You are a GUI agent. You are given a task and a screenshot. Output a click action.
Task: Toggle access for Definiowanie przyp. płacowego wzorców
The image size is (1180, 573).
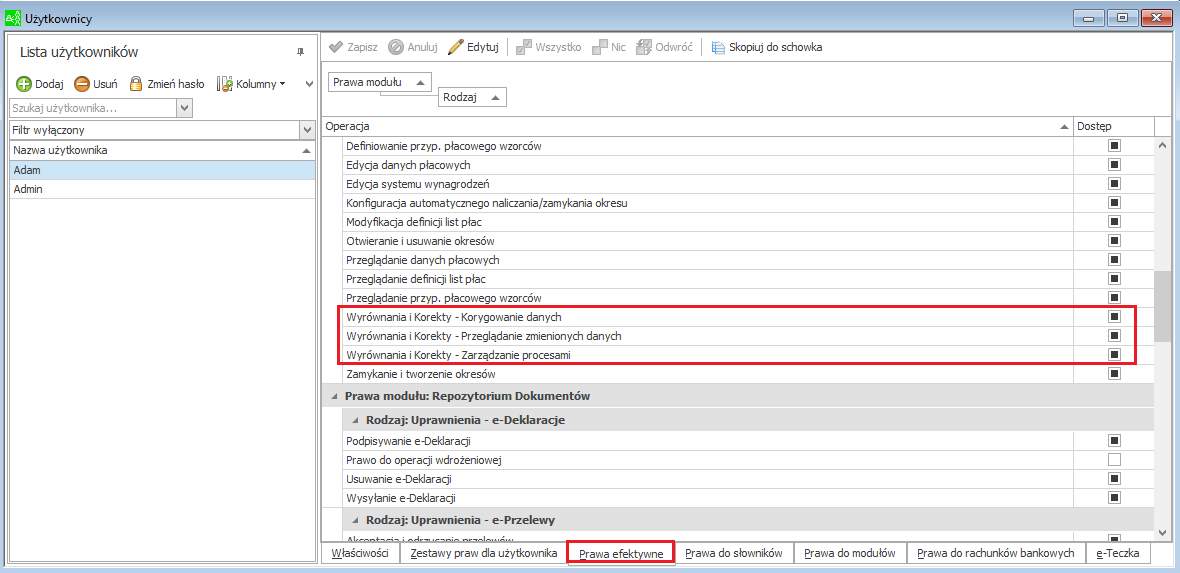1115,145
